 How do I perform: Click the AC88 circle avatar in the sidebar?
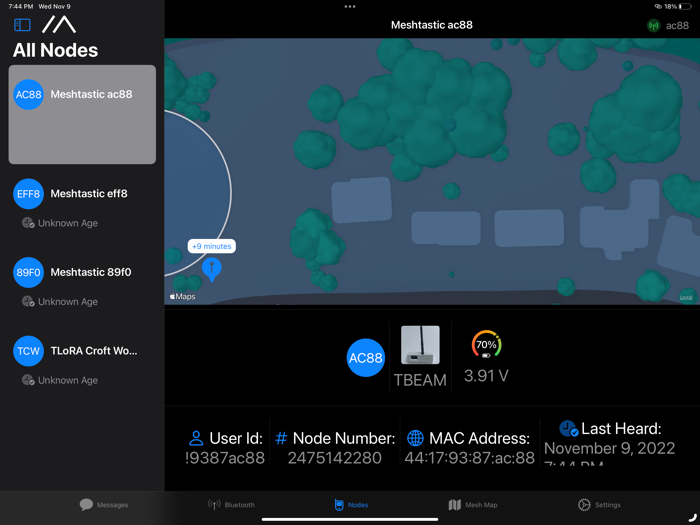[29, 95]
